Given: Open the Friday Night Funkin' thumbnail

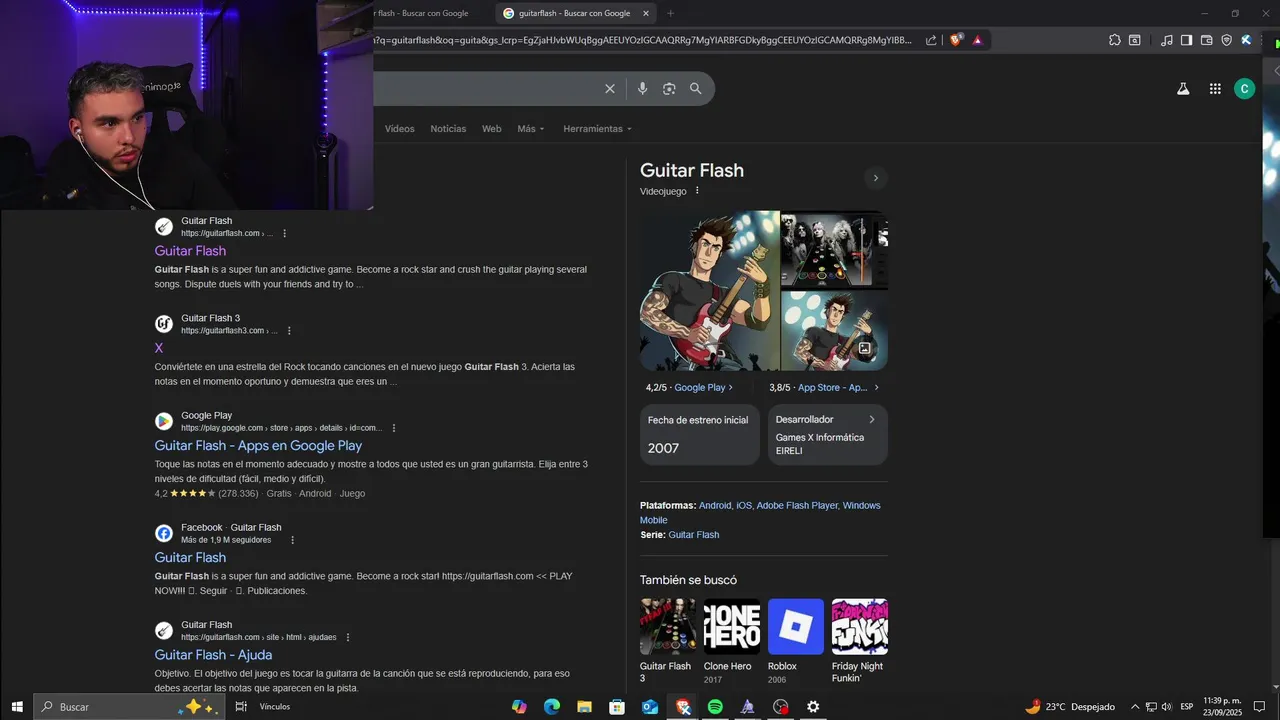Looking at the screenshot, I should coord(860,627).
